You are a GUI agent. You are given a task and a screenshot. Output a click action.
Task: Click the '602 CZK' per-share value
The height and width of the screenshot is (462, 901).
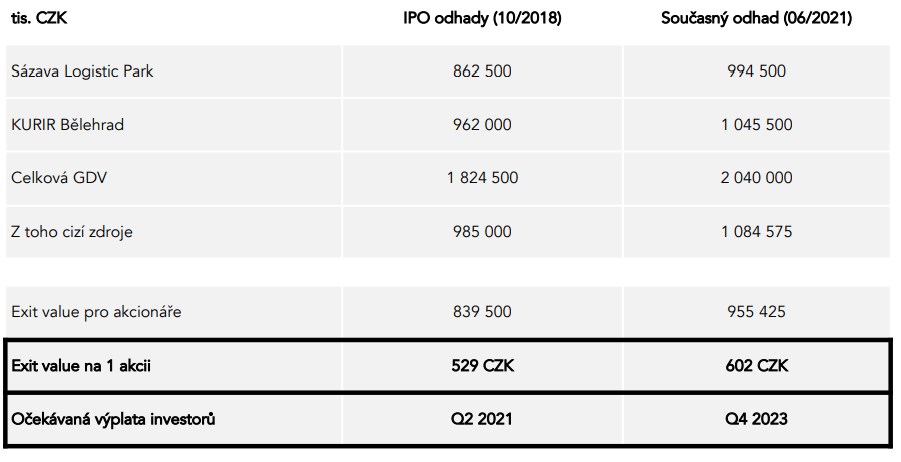(757, 366)
